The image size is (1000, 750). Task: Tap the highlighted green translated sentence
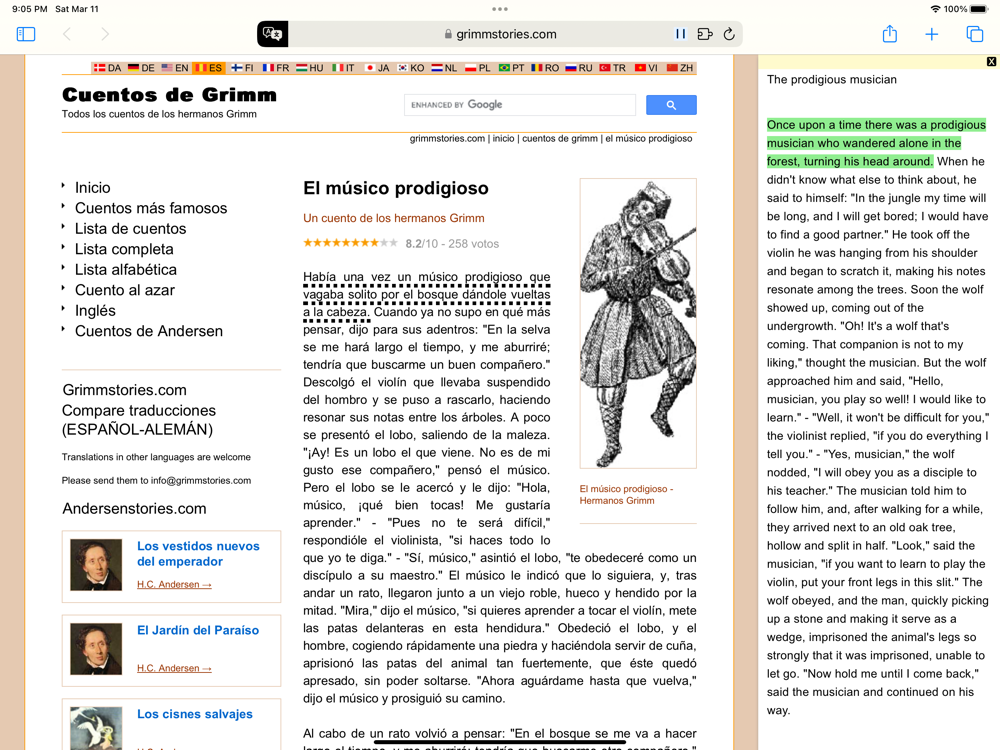click(x=876, y=143)
